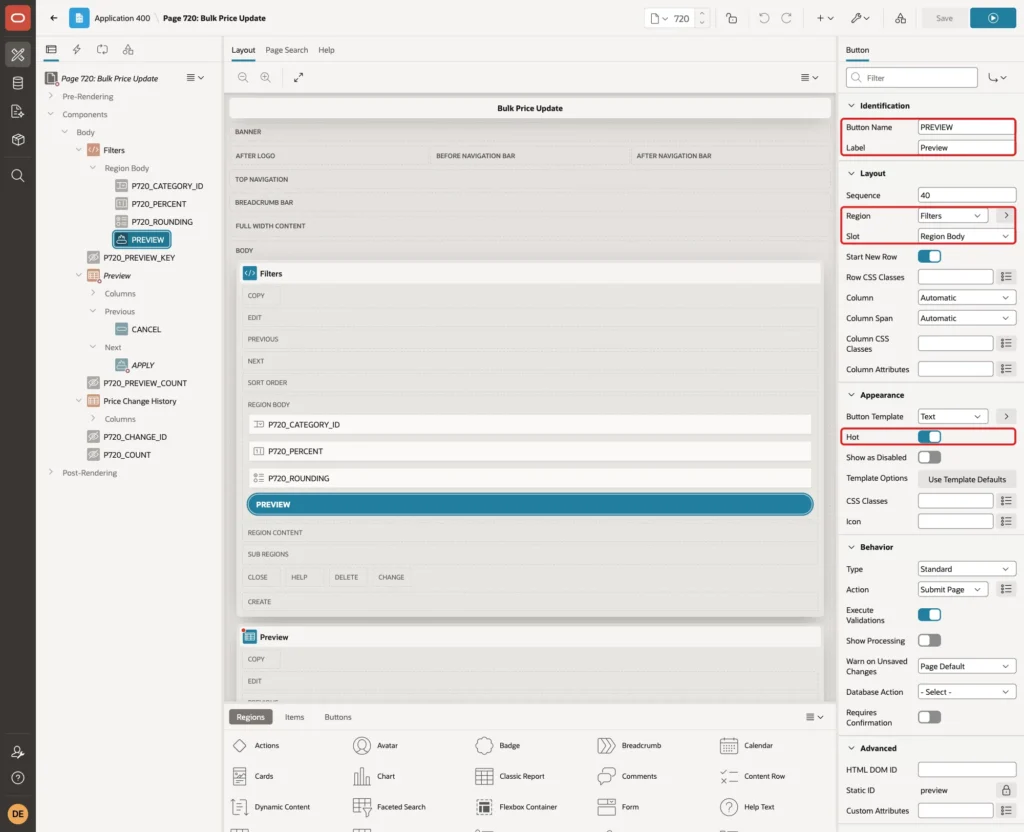Open the Column Span dropdown
Image resolution: width=1024 pixels, height=832 pixels.
(x=967, y=318)
